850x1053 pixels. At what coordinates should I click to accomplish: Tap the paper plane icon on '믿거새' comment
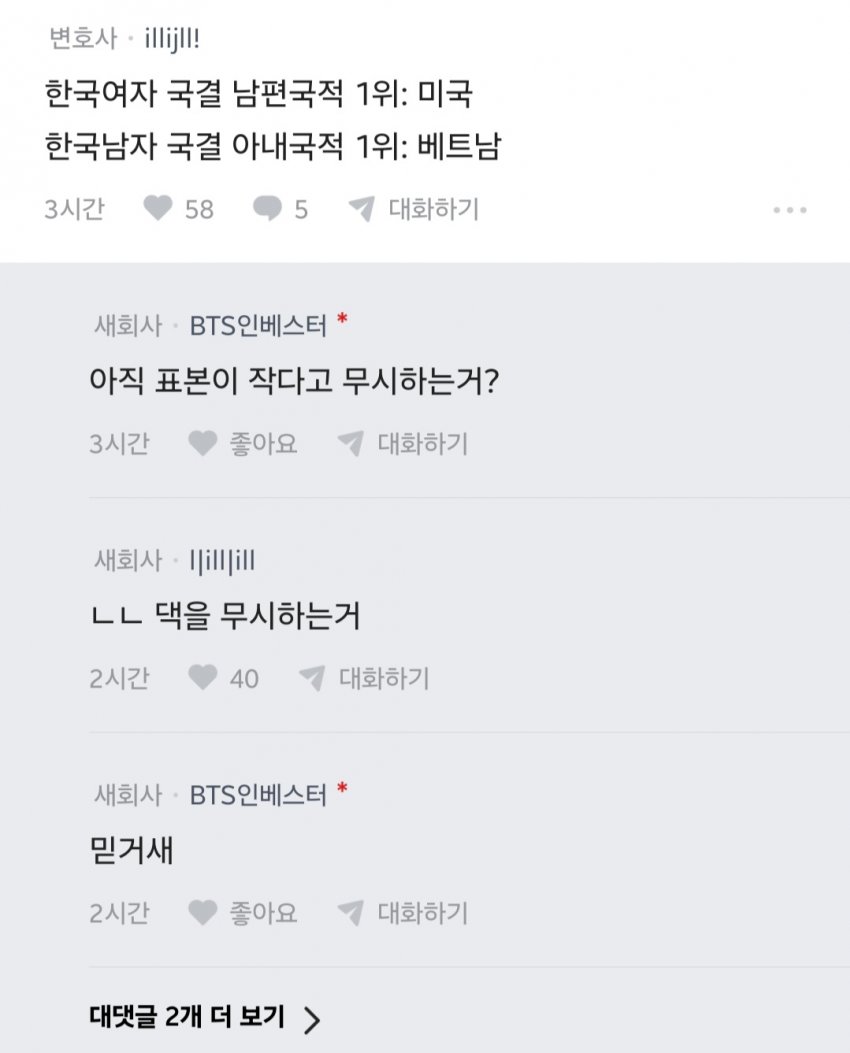(x=350, y=913)
